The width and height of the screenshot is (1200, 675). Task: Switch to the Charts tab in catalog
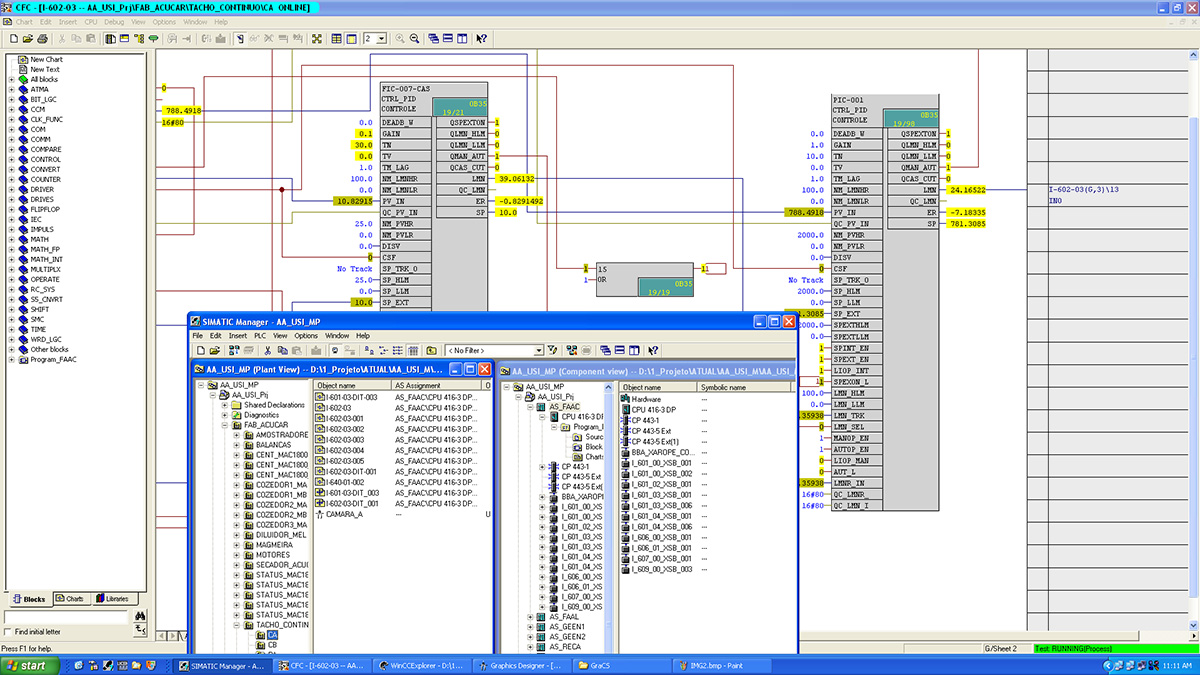pos(69,599)
